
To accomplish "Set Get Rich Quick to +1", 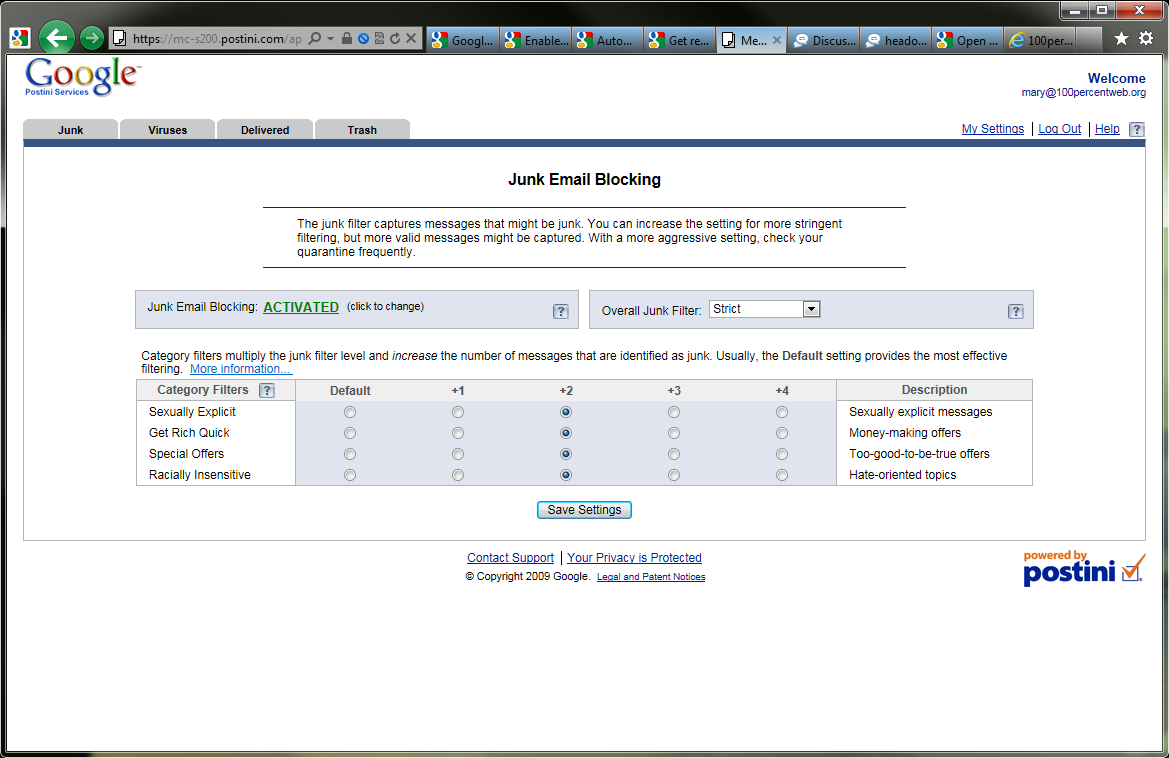I will pos(458,433).
